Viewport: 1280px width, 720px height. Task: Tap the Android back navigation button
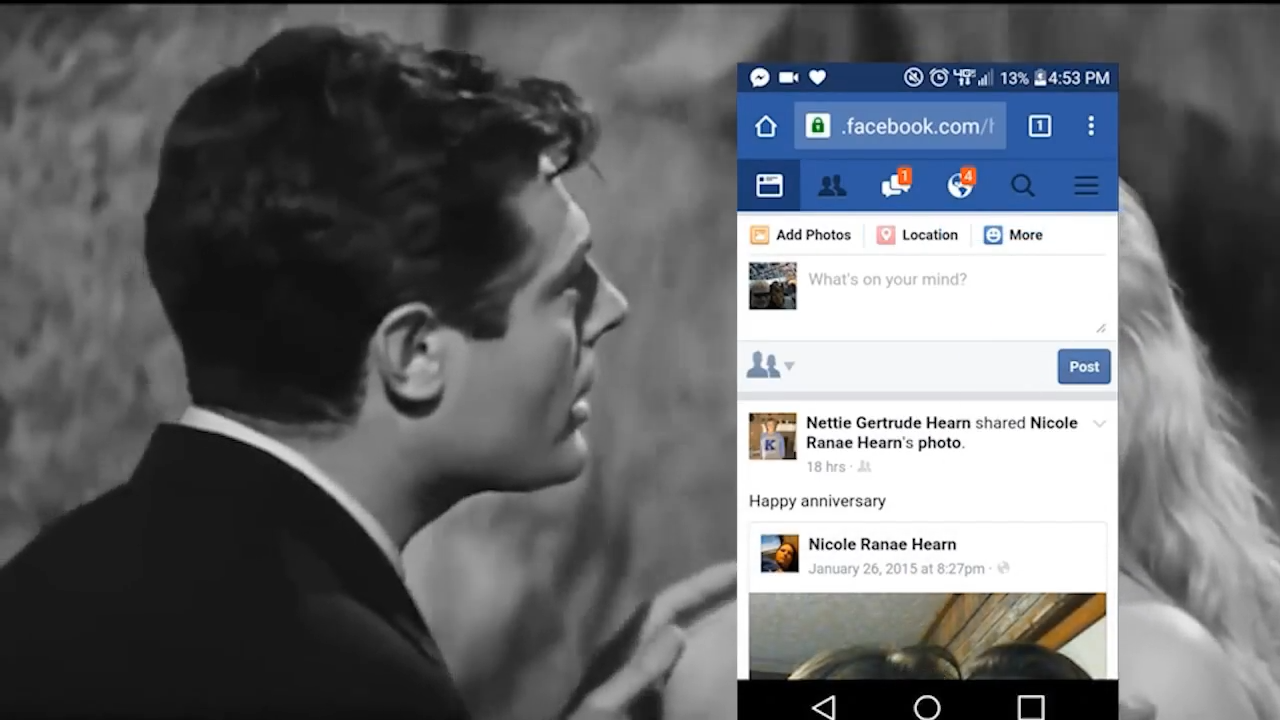823,707
